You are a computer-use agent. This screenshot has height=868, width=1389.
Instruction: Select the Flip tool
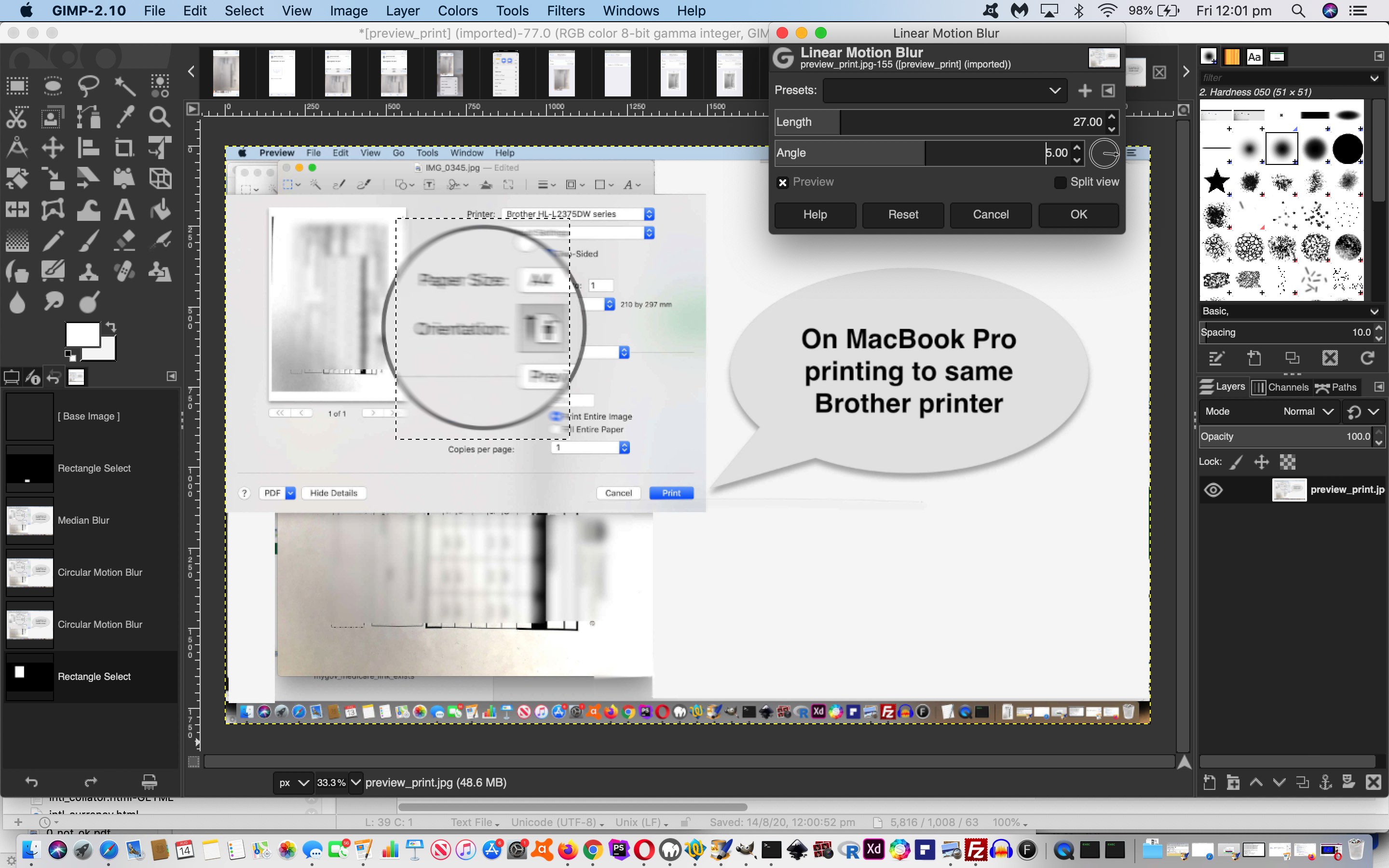coord(17,210)
